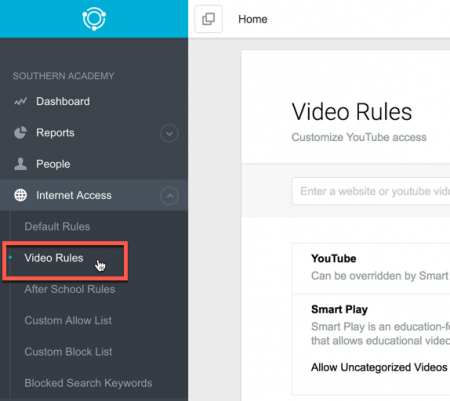450x401 pixels.
Task: Click the circular logo in the header
Action: tap(94, 19)
